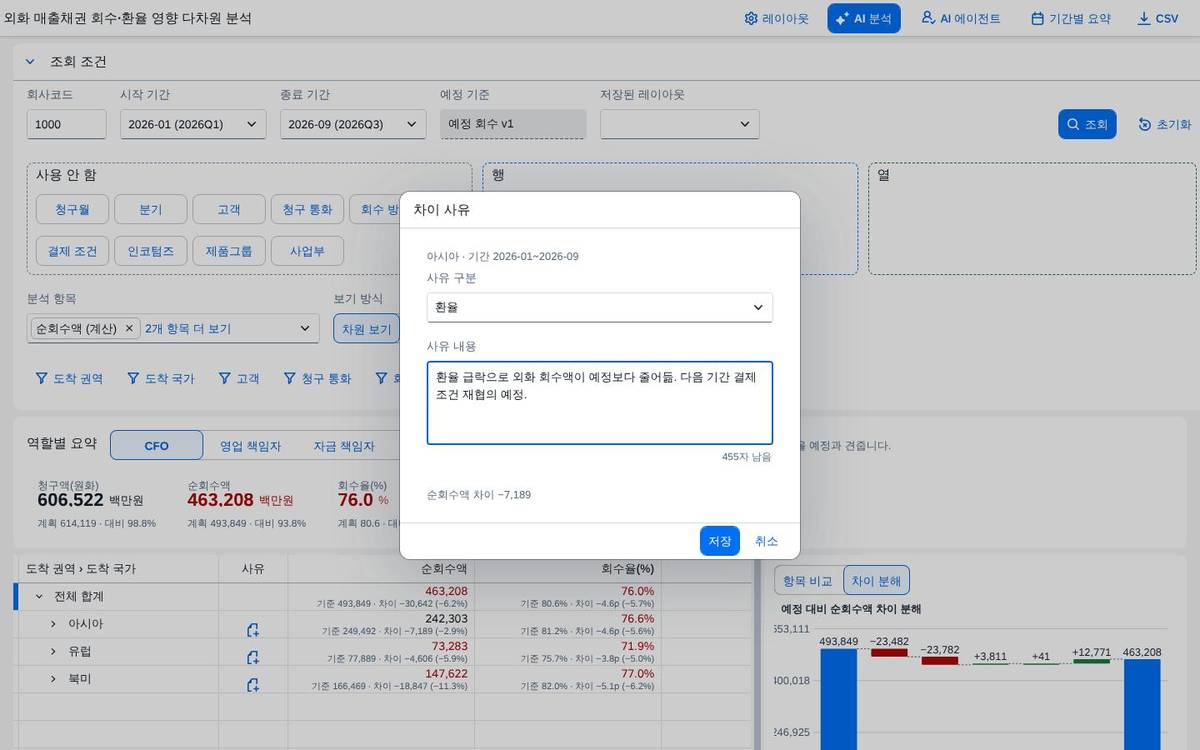Expand the 아시아 row

pyautogui.click(x=53, y=624)
